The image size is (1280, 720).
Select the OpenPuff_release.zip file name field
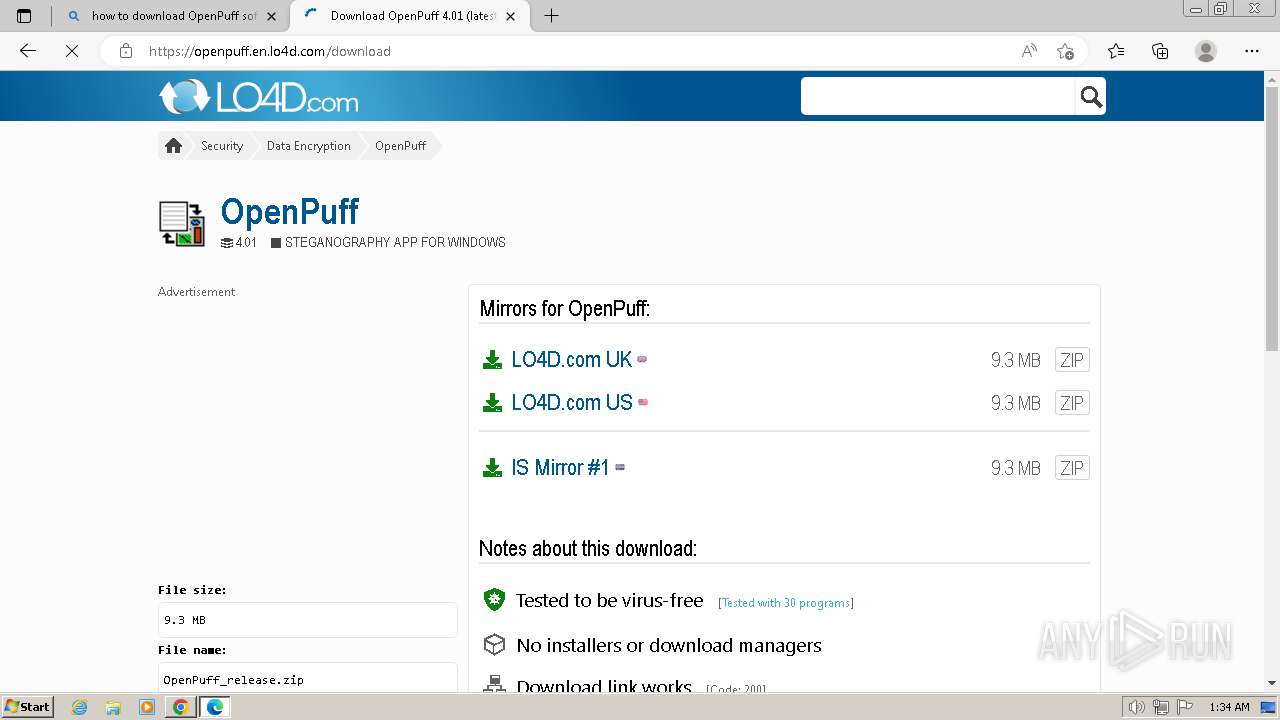click(308, 679)
